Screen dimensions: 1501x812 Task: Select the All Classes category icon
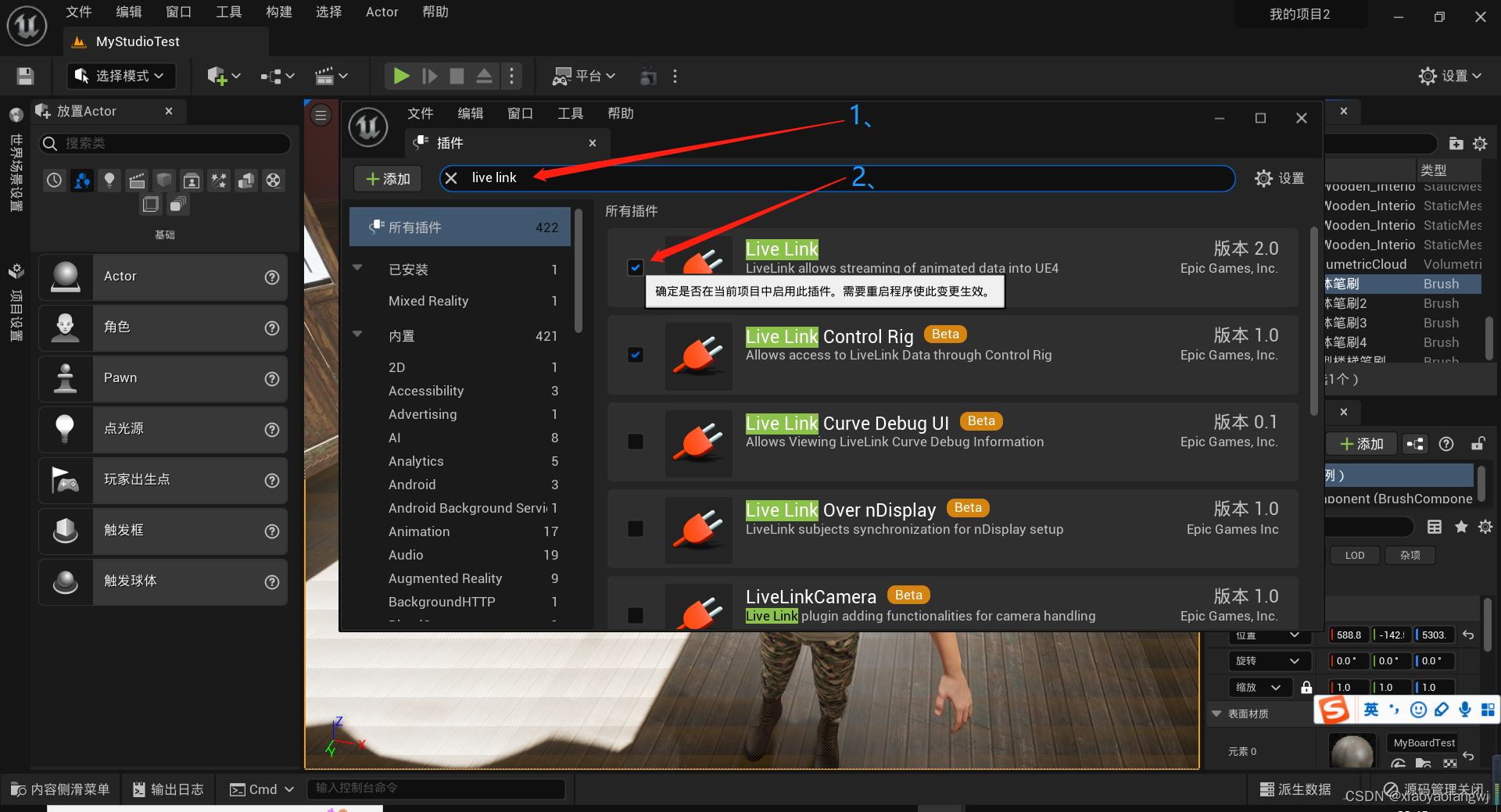[x=178, y=205]
